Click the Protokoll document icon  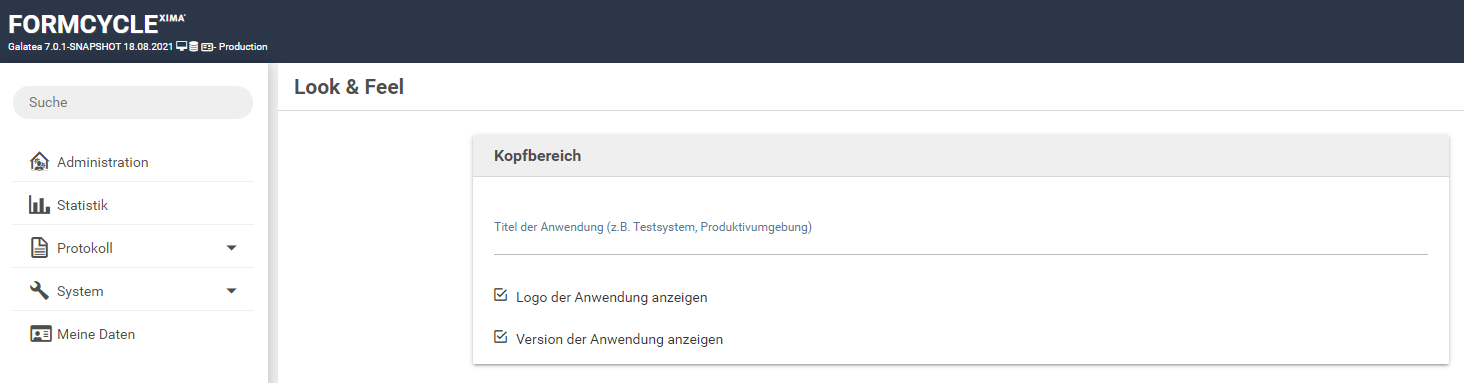tap(40, 248)
